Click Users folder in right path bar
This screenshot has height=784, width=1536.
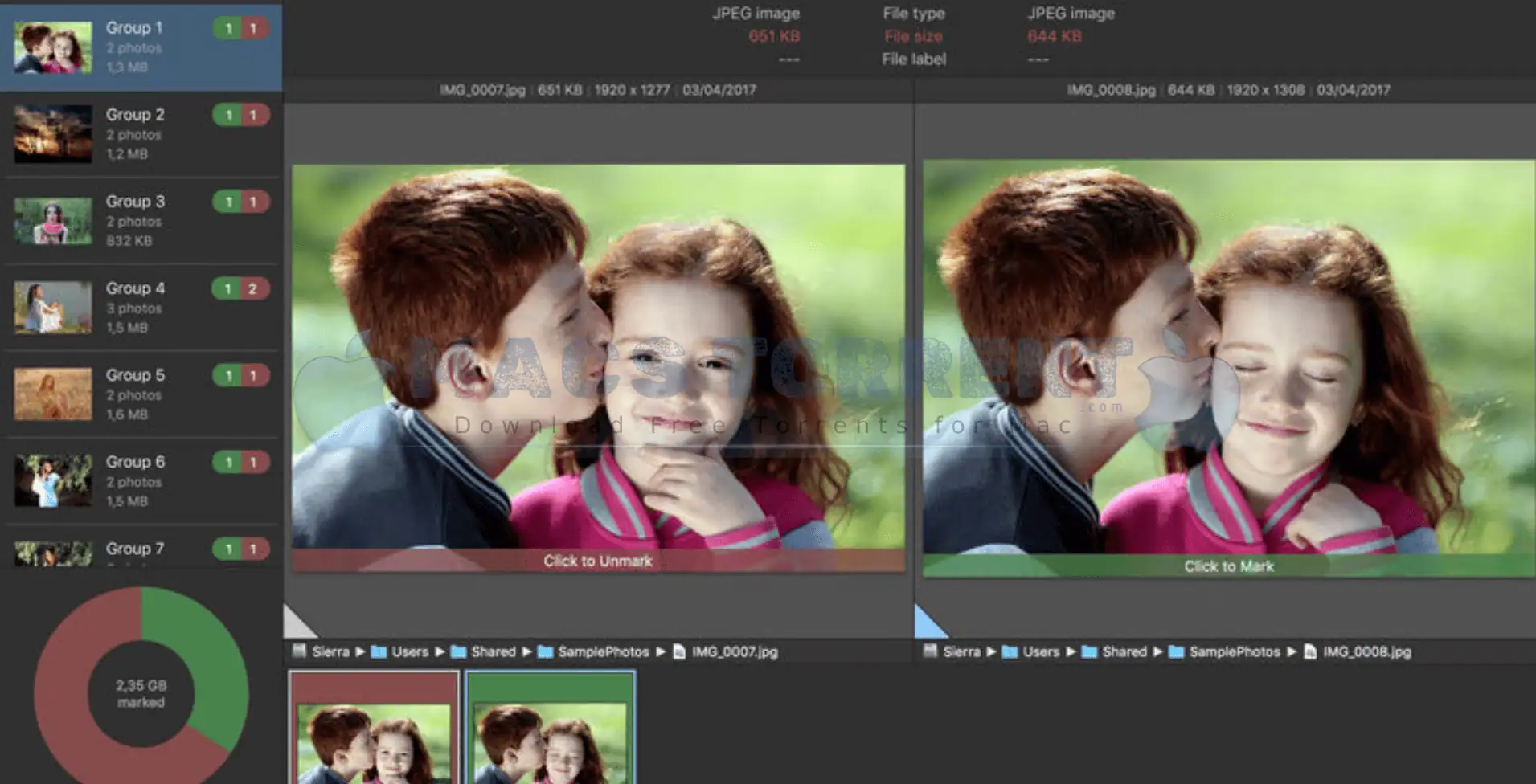1030,651
